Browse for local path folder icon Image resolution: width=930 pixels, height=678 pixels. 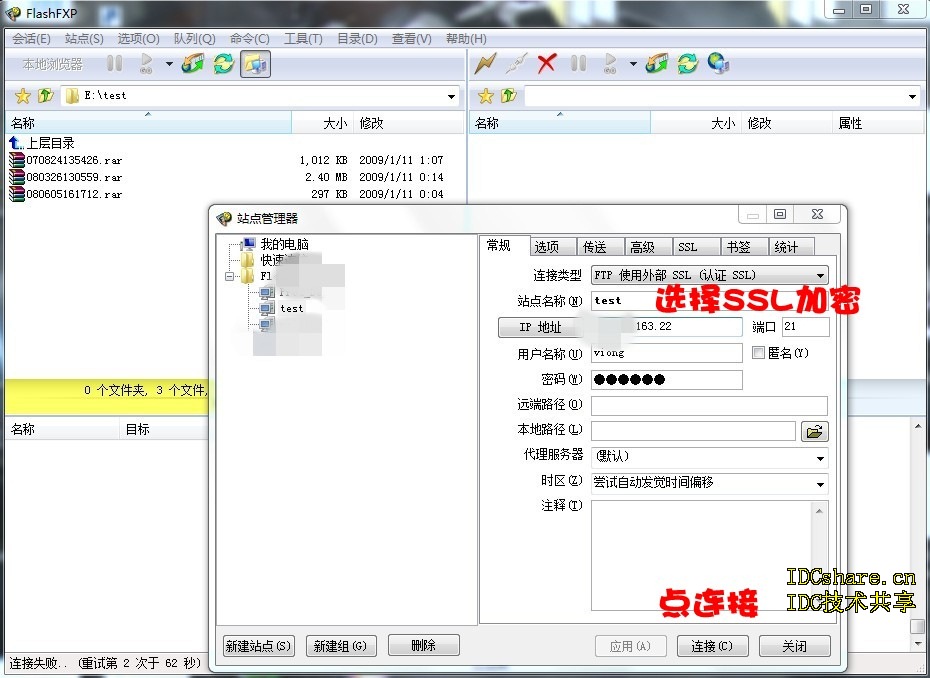[x=814, y=431]
